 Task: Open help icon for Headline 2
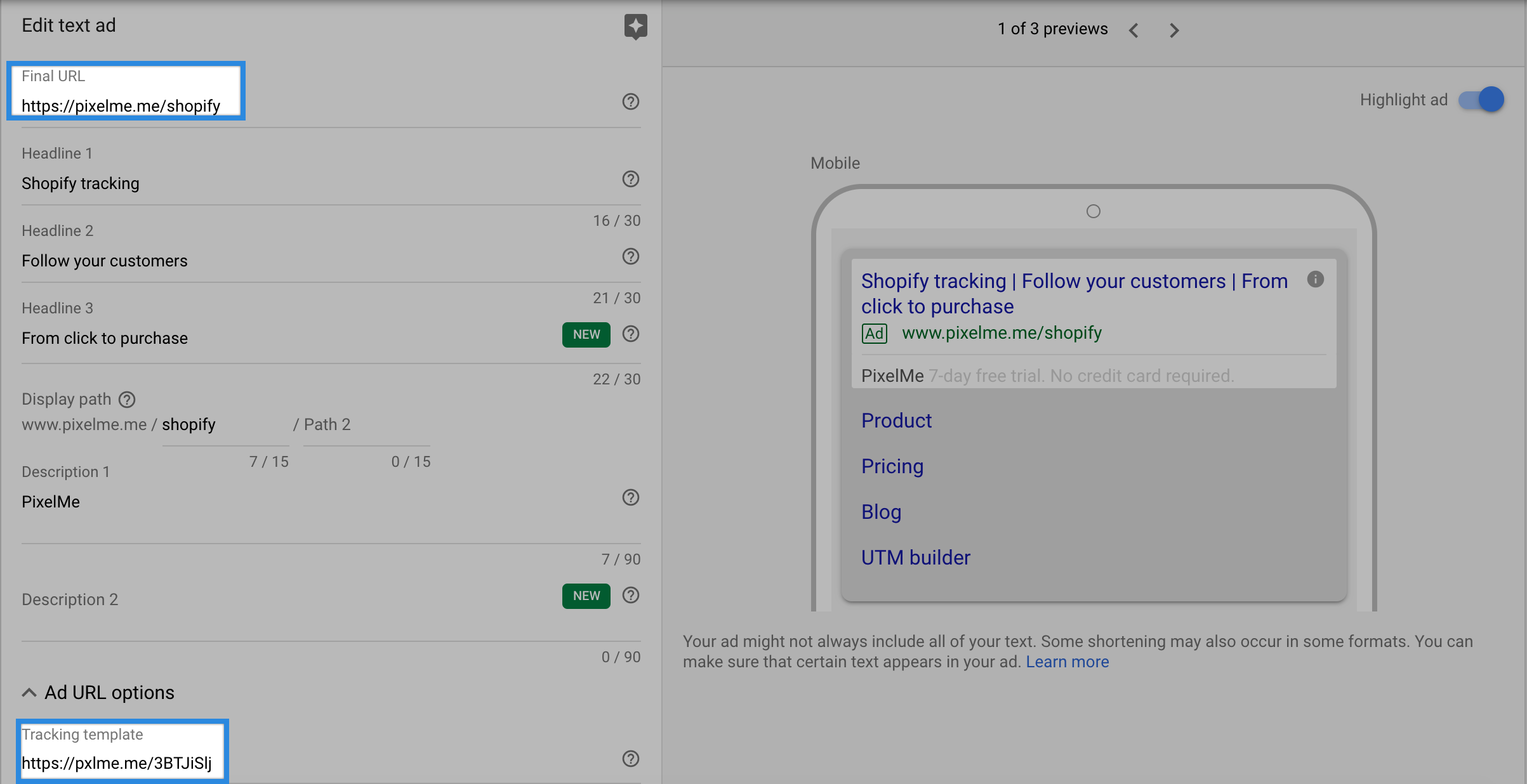[630, 256]
